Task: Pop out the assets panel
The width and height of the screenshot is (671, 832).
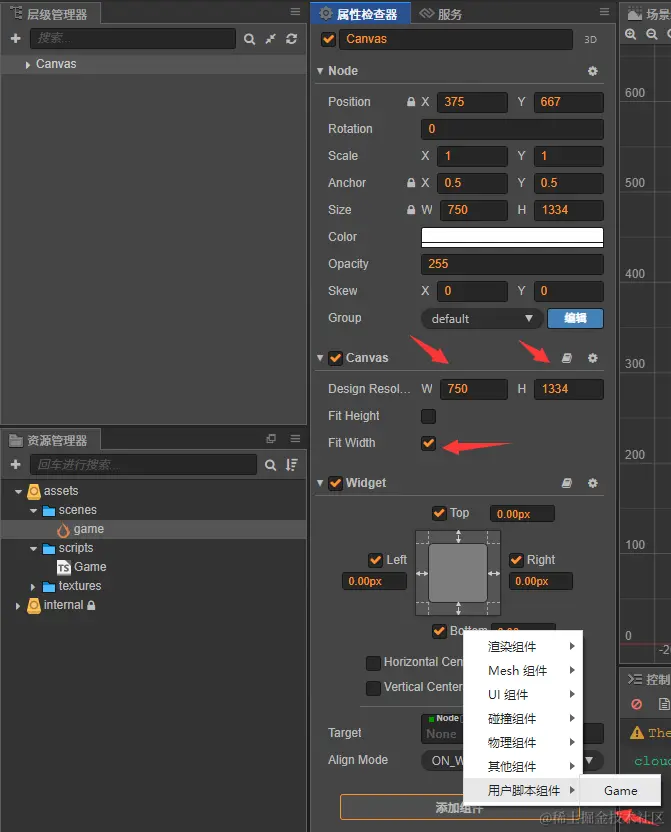Action: [271, 438]
